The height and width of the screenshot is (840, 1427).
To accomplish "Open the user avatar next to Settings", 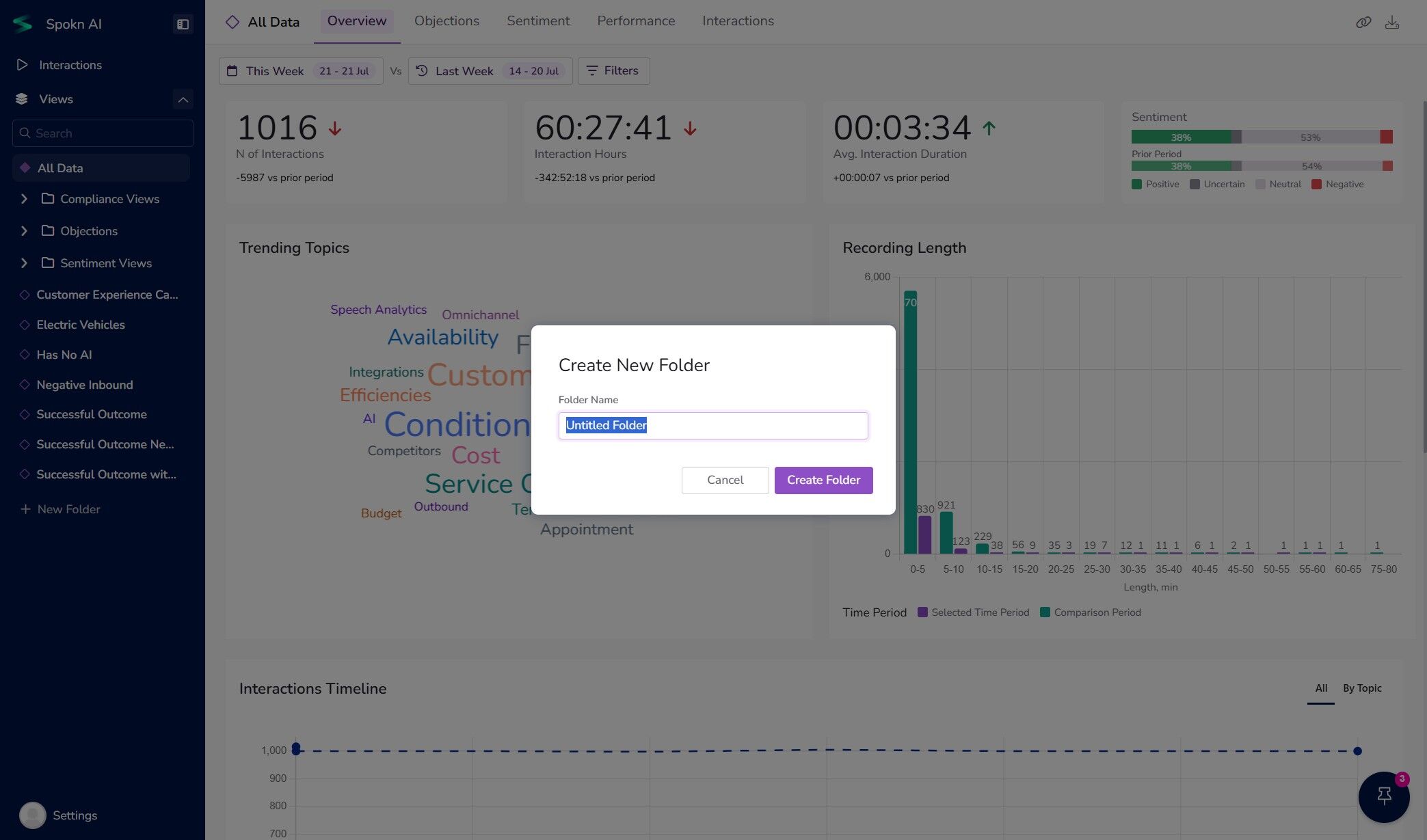I will (x=32, y=815).
